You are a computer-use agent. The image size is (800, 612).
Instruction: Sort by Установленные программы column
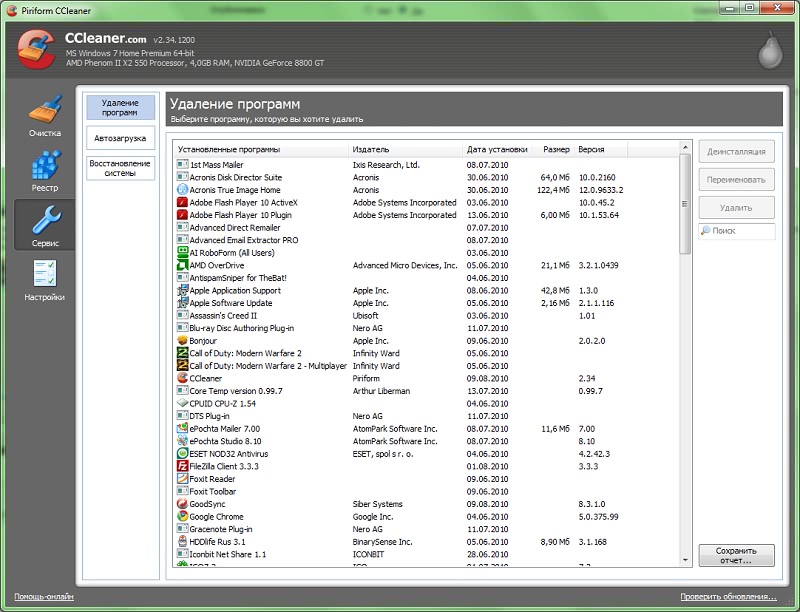point(261,149)
